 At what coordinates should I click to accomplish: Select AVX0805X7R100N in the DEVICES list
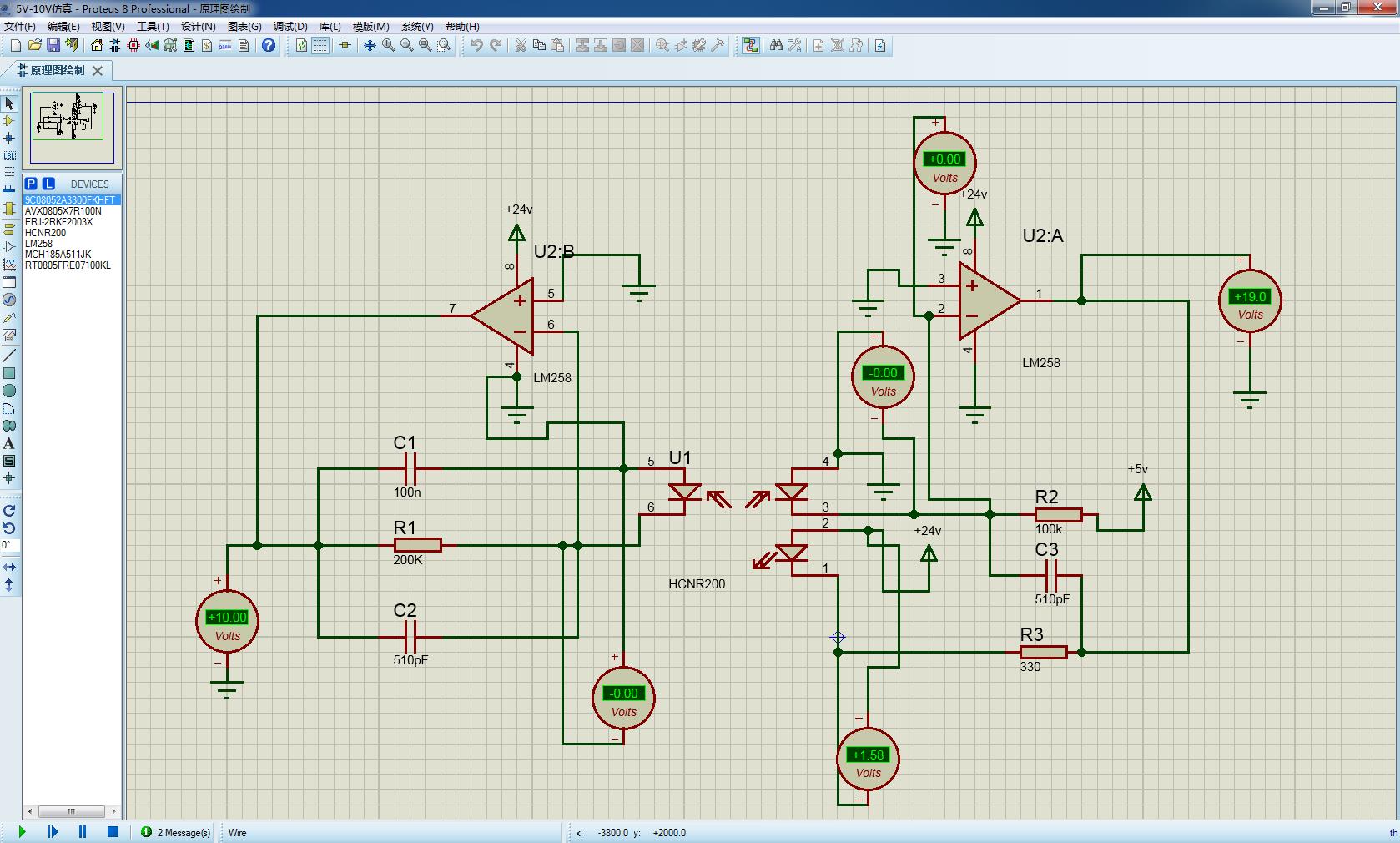click(72, 211)
